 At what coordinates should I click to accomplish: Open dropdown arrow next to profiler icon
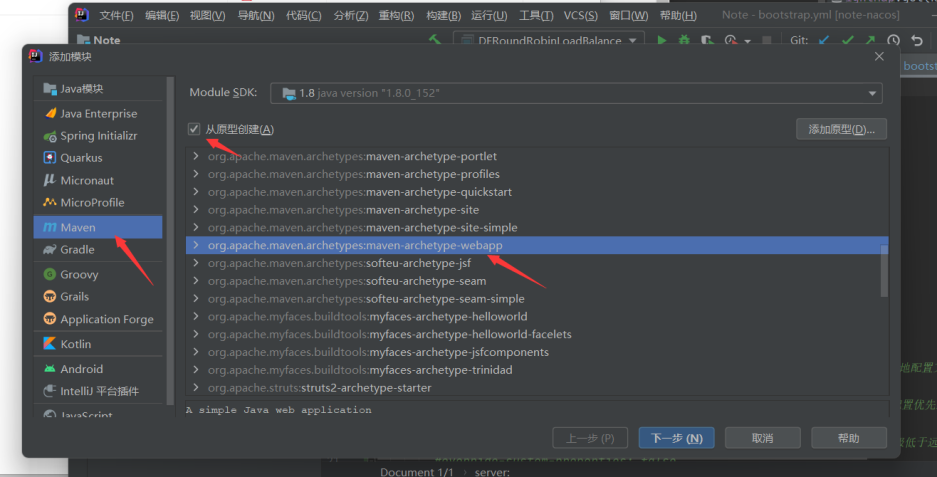point(747,41)
